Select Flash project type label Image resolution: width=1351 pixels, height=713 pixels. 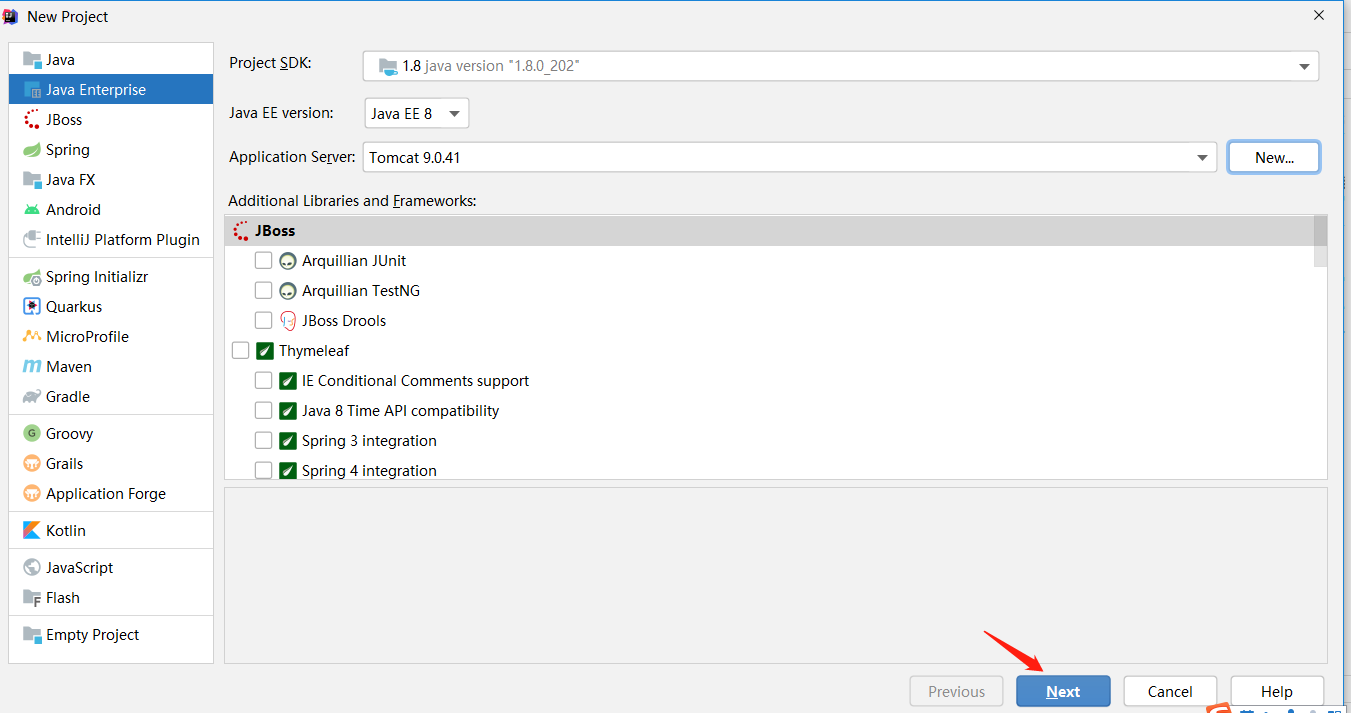pyautogui.click(x=63, y=598)
